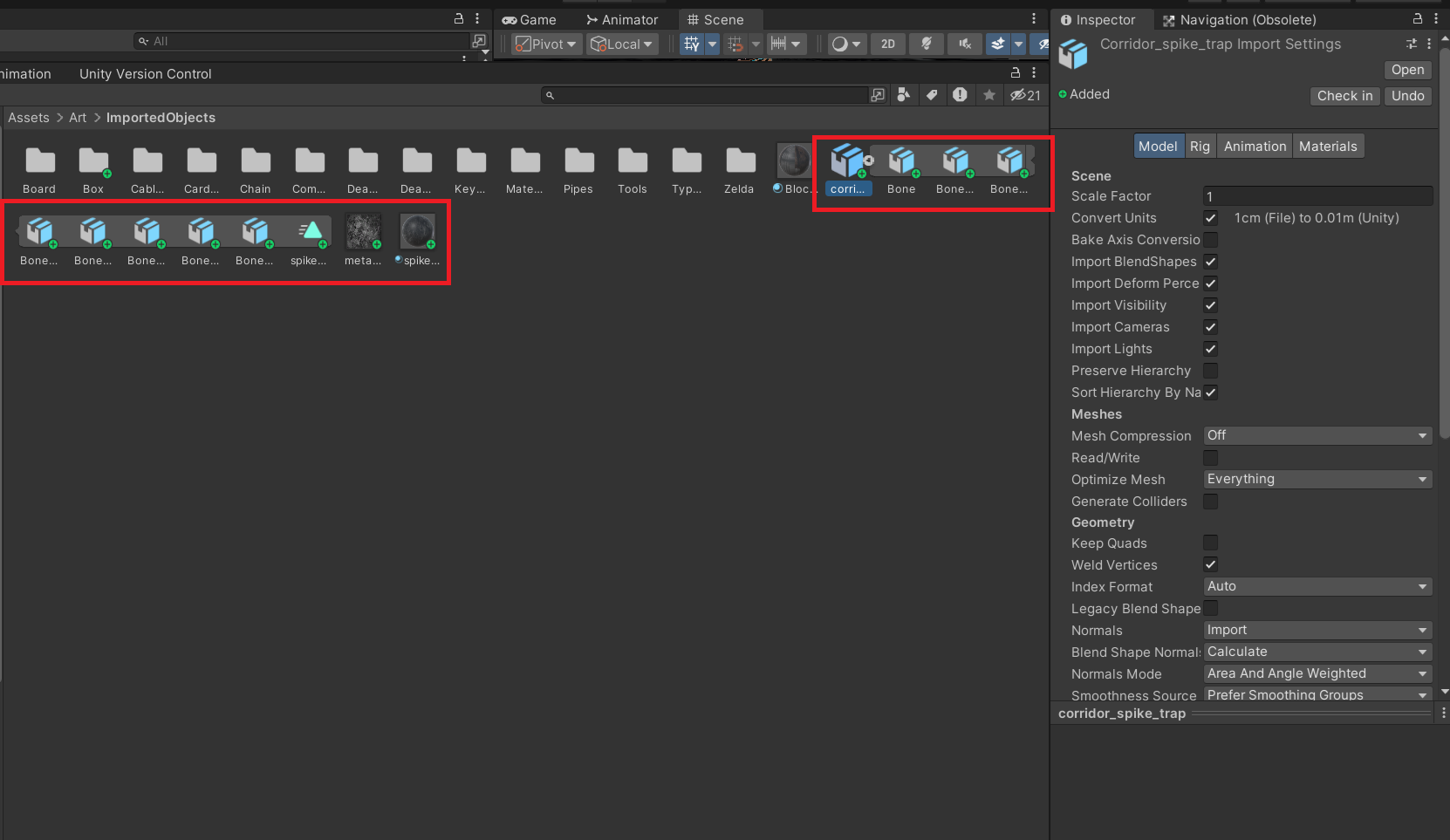Click the search magnifier in the Project window
This screenshot has height=840, width=1450.
tap(550, 95)
